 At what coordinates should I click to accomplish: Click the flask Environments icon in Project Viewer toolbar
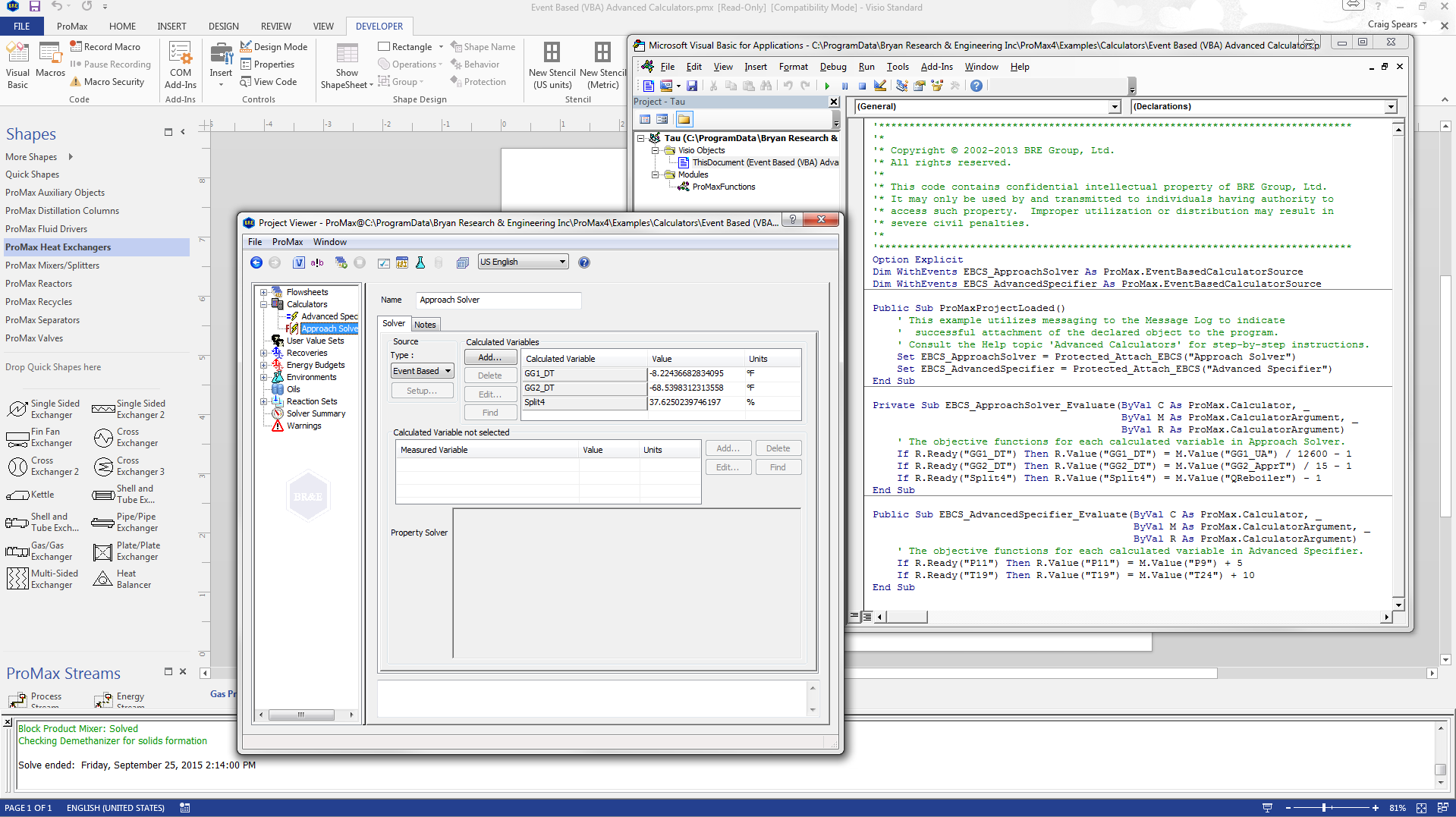click(420, 262)
